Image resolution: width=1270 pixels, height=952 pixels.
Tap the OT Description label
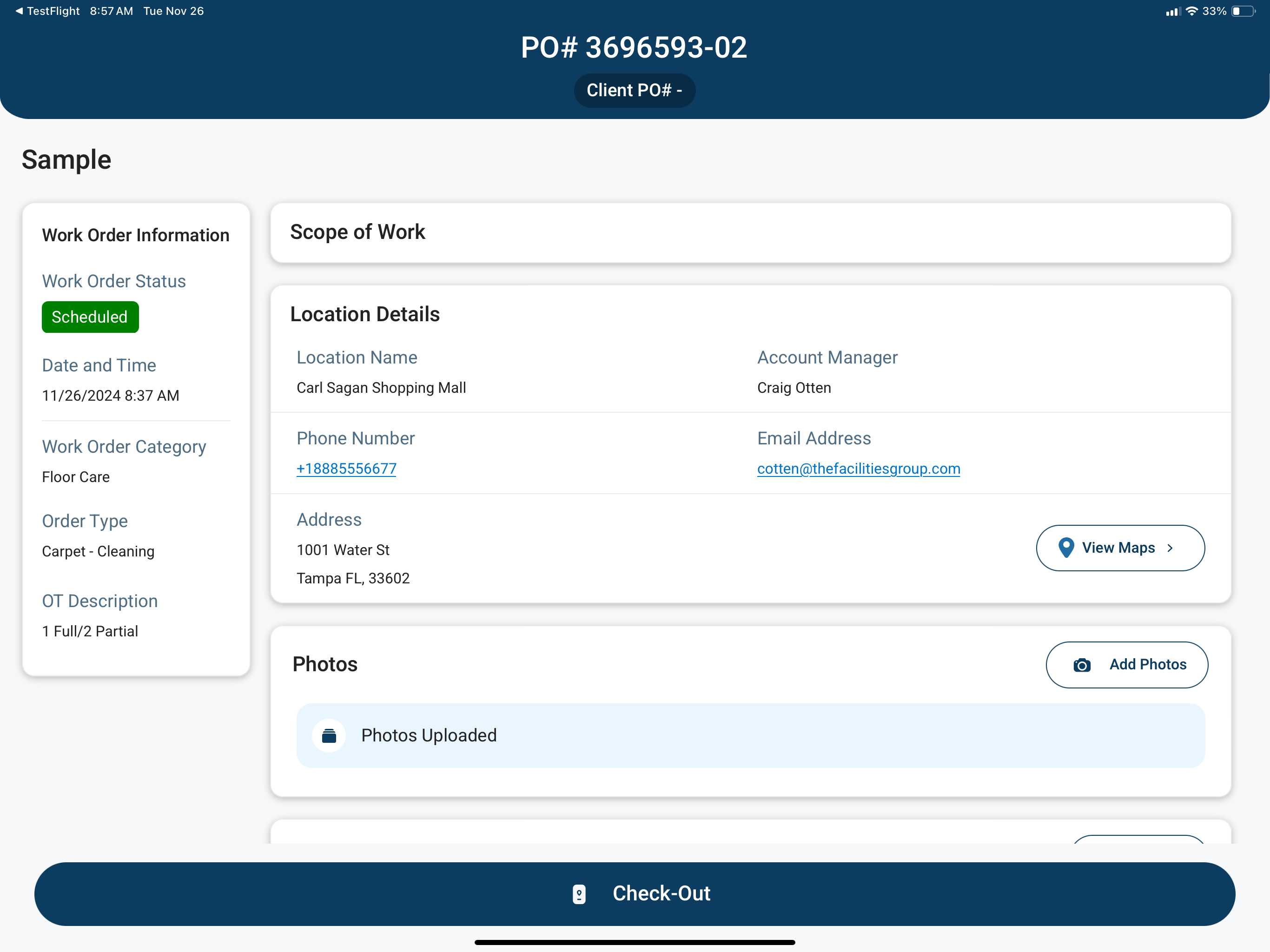[100, 601]
